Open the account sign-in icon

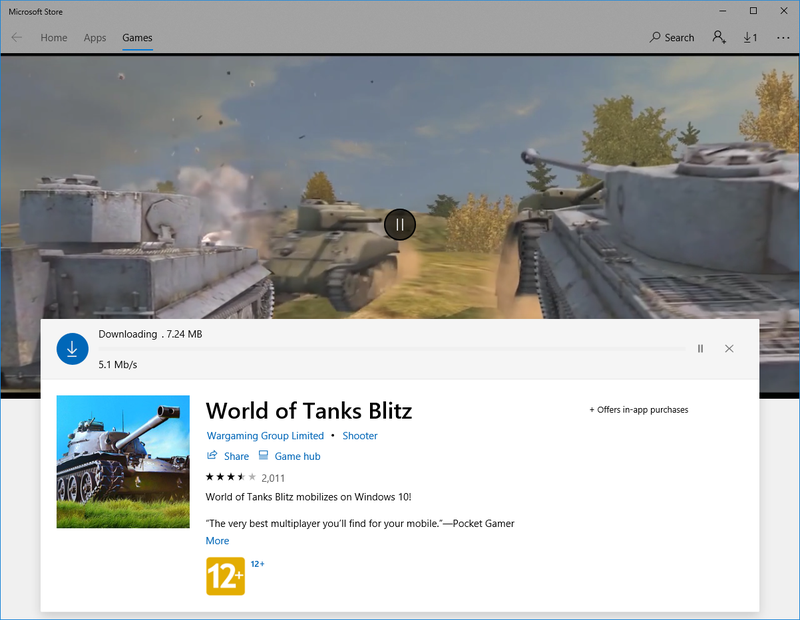(x=719, y=37)
